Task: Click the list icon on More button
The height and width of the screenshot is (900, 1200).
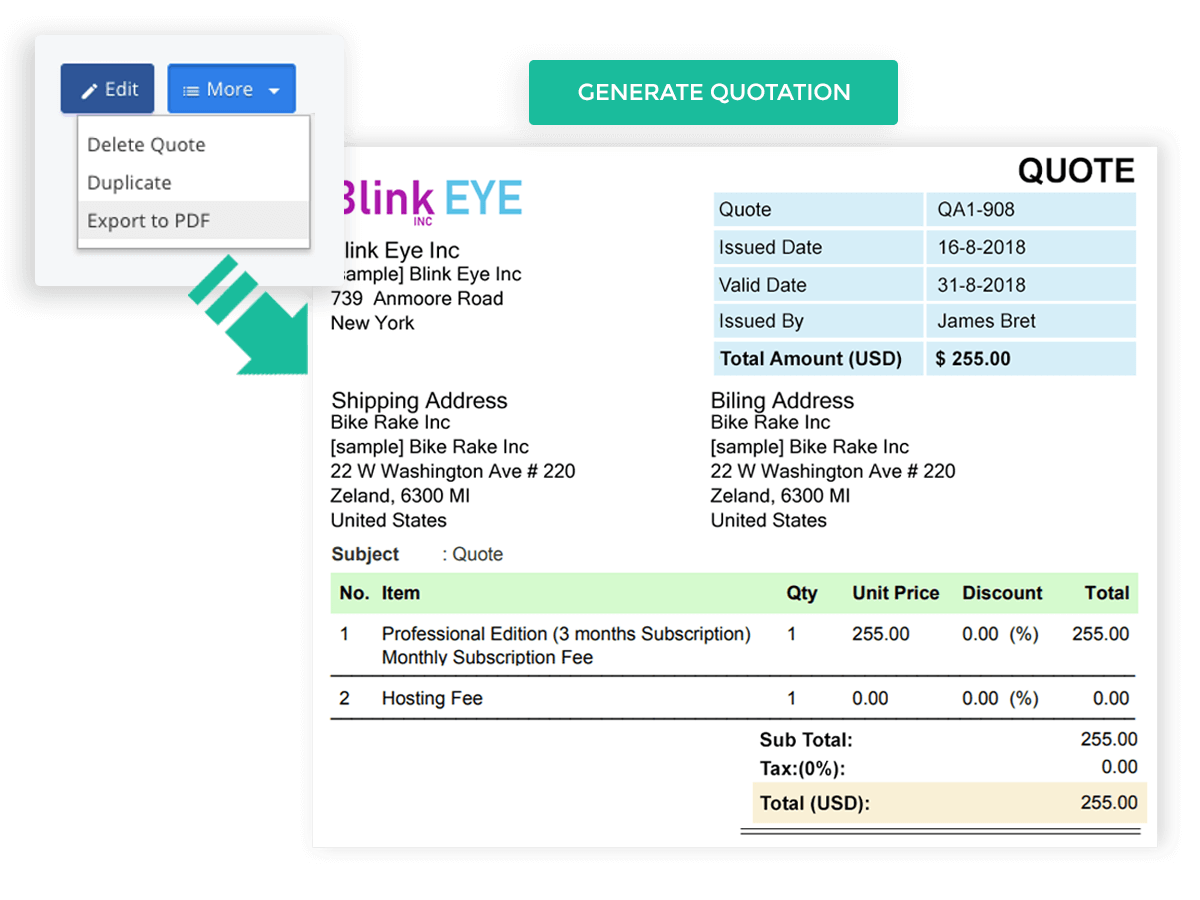Action: 190,90
